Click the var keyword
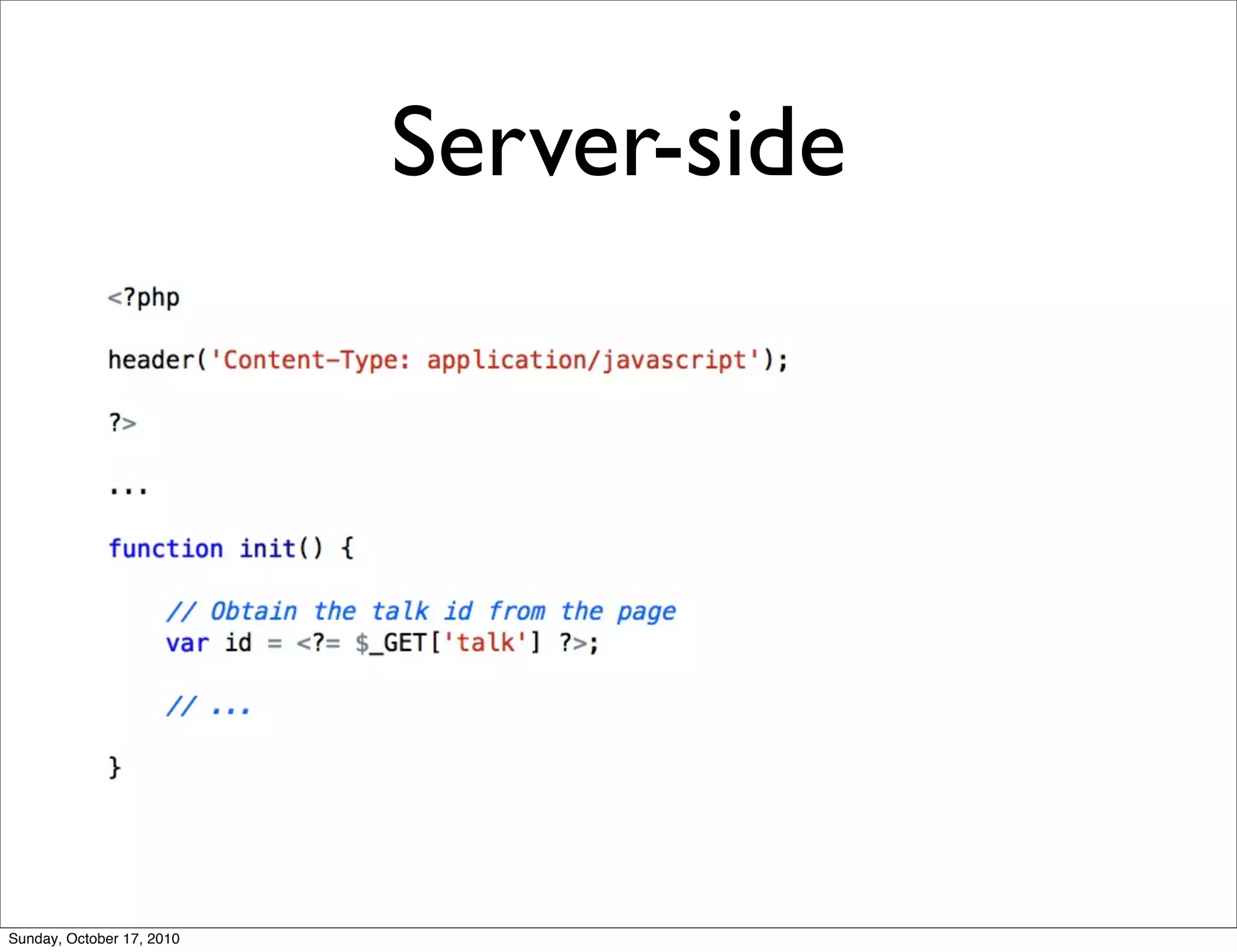1237x952 pixels. tap(187, 643)
